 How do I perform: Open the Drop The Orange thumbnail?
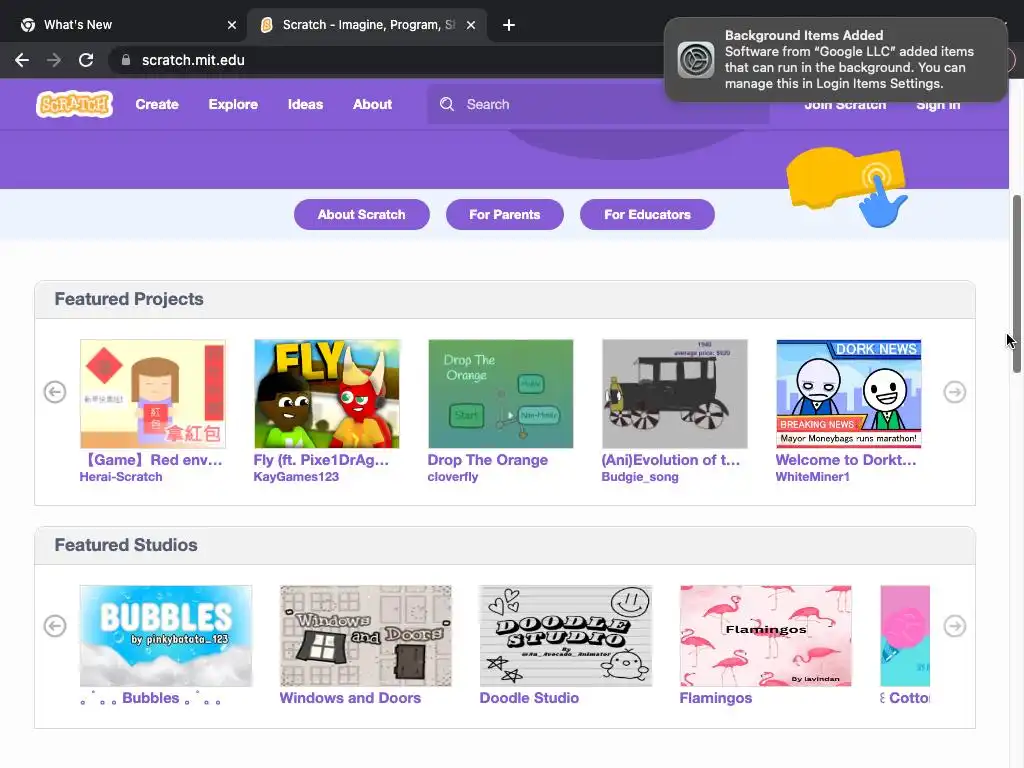click(x=501, y=394)
